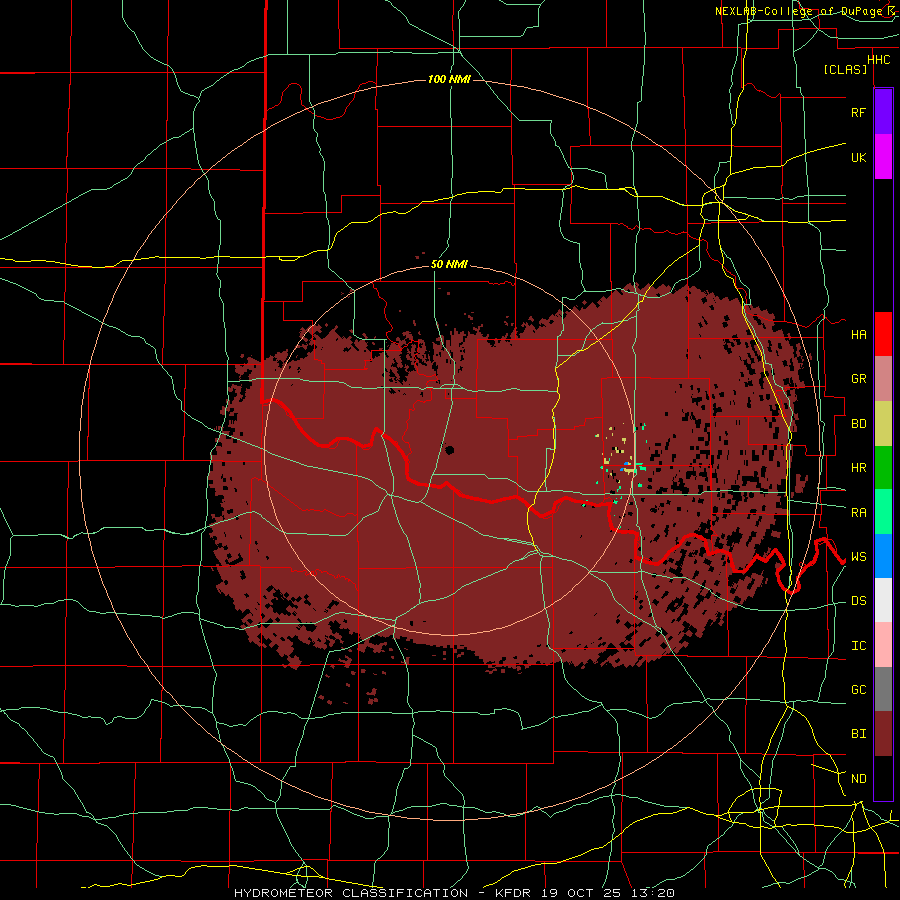Click the WS legend label
Screen dimensions: 900x900
click(x=858, y=556)
